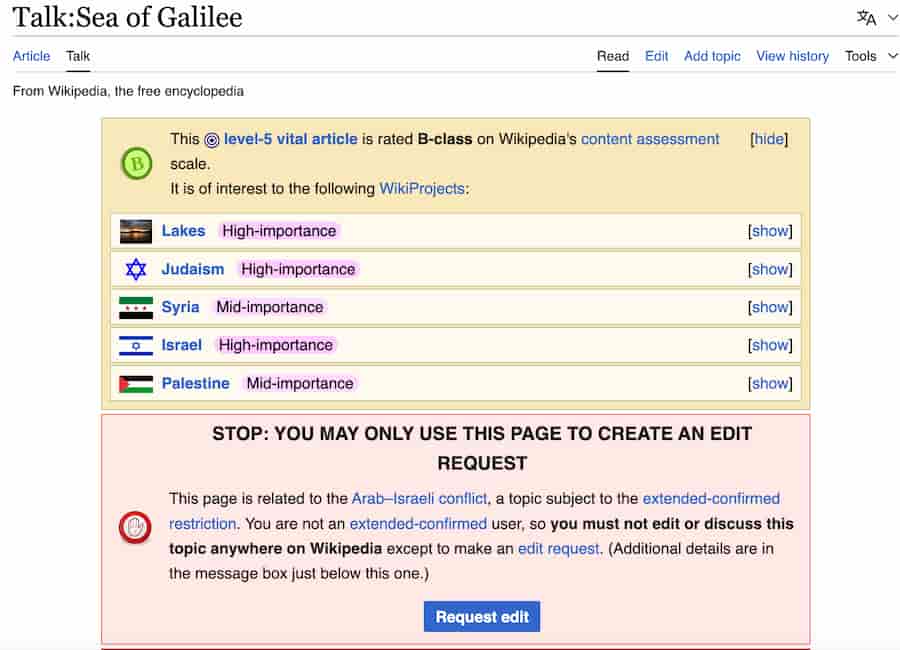
Task: Click the Talk:Sea of Galilee heading
Action: pos(127,17)
